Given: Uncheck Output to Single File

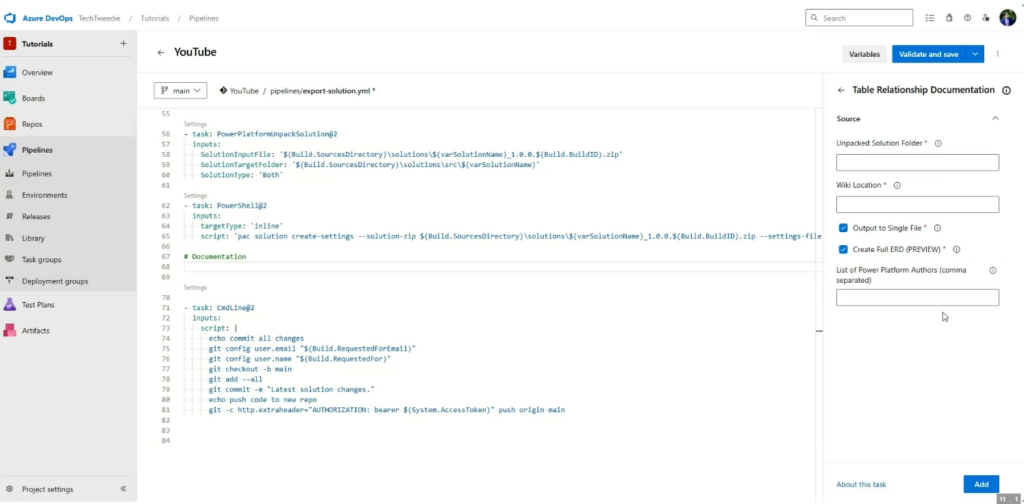Looking at the screenshot, I should click(x=843, y=228).
